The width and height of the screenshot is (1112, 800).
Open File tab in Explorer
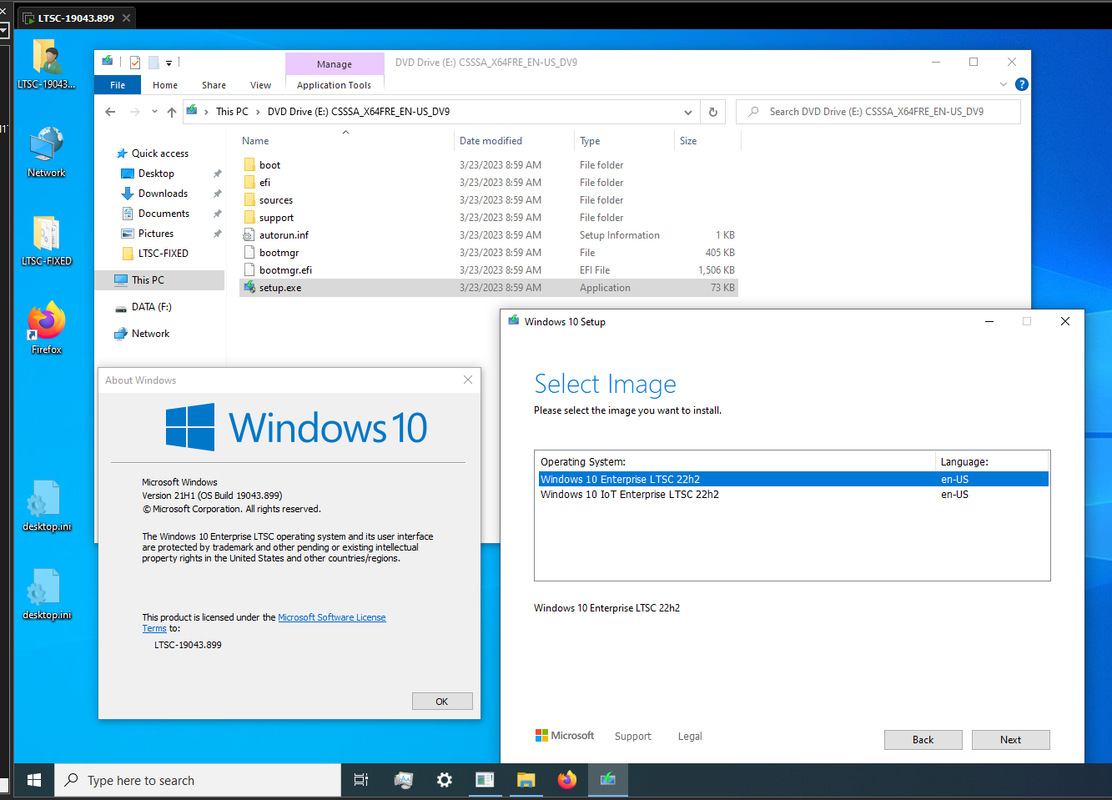(118, 85)
